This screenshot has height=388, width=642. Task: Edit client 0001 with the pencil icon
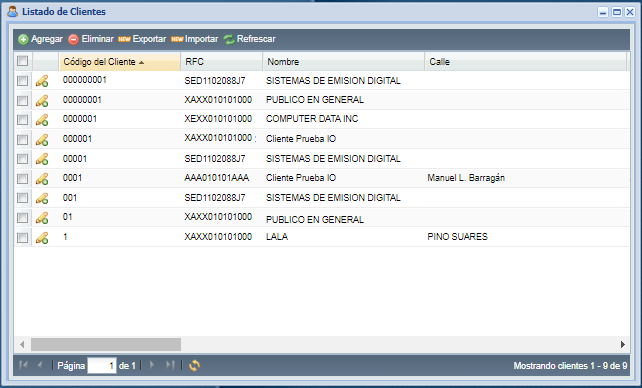tap(42, 178)
